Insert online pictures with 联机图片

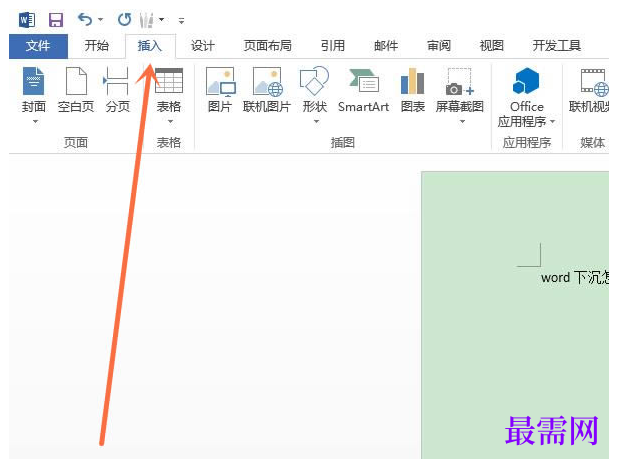267,90
